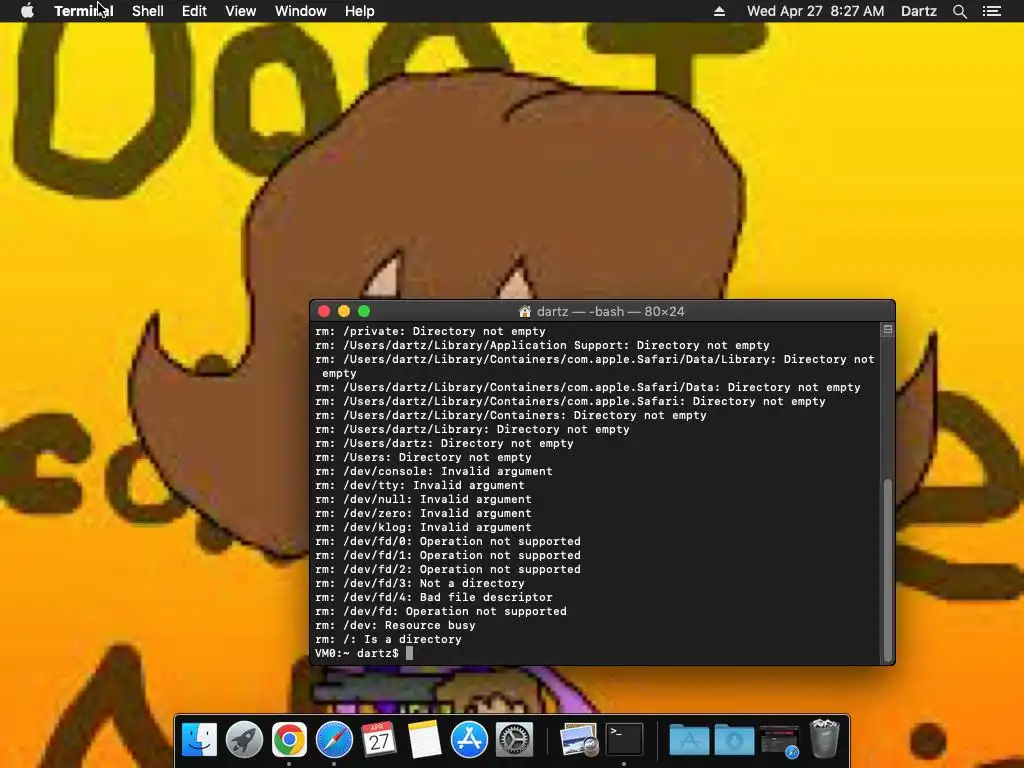This screenshot has width=1024, height=768.
Task: Click the Terminal icon in Dock
Action: pyautogui.click(x=624, y=740)
